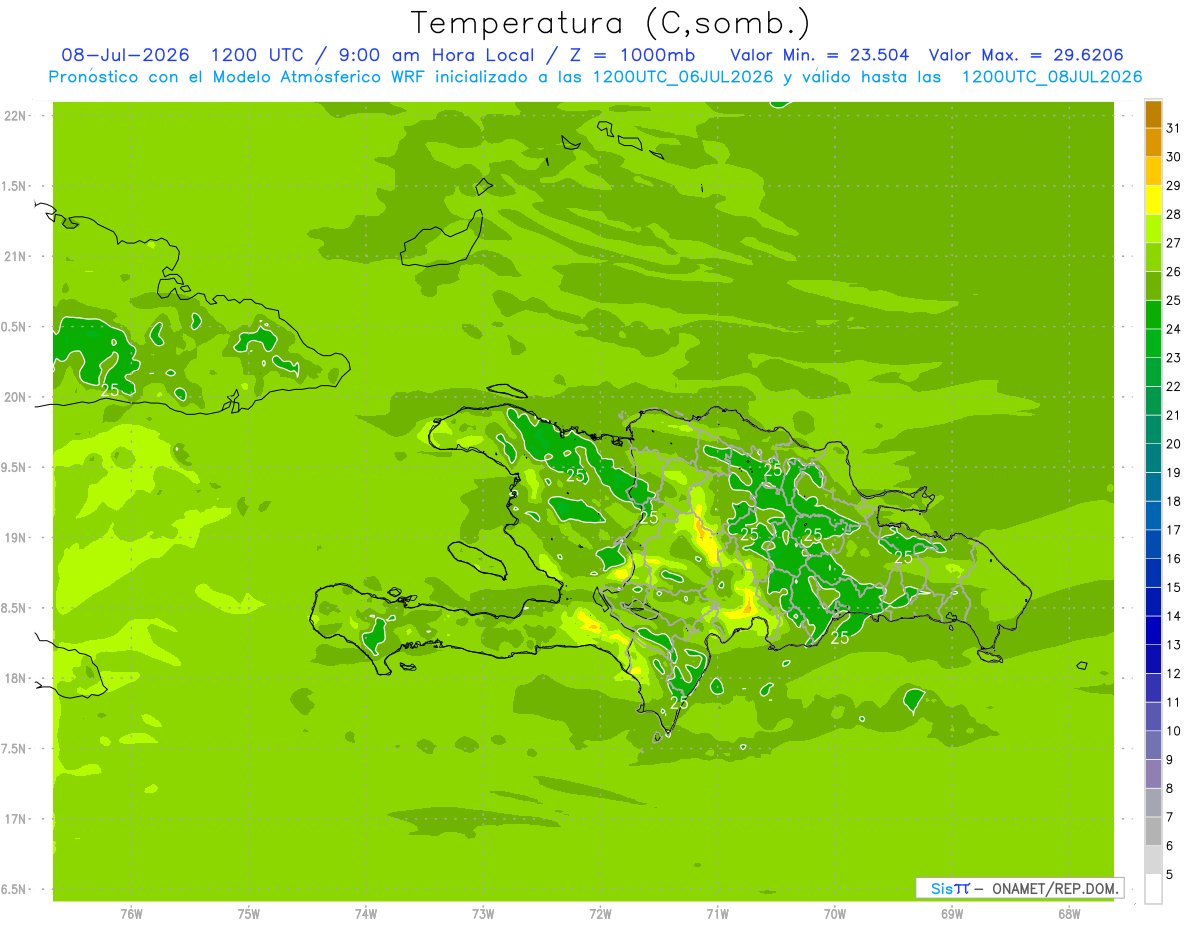
Task: Pick legend swatch between 20 and 21
Action: coord(1153,429)
